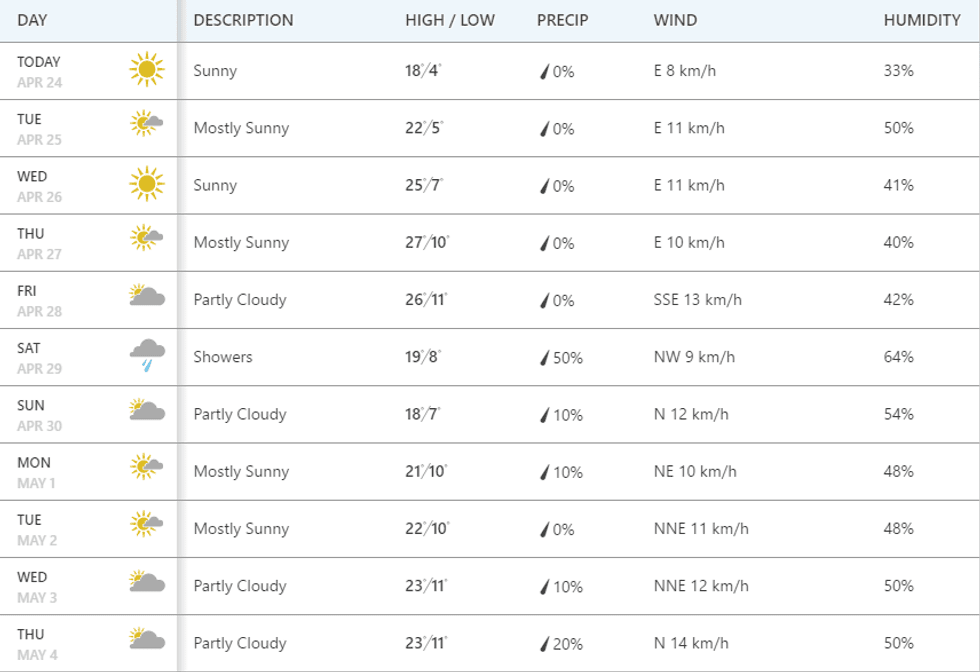Click the mostly sunny icon for Tue Apr 25

[146, 125]
